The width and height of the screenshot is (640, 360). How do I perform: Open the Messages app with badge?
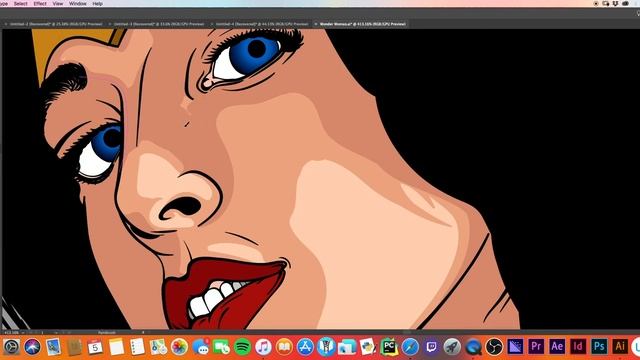point(200,347)
